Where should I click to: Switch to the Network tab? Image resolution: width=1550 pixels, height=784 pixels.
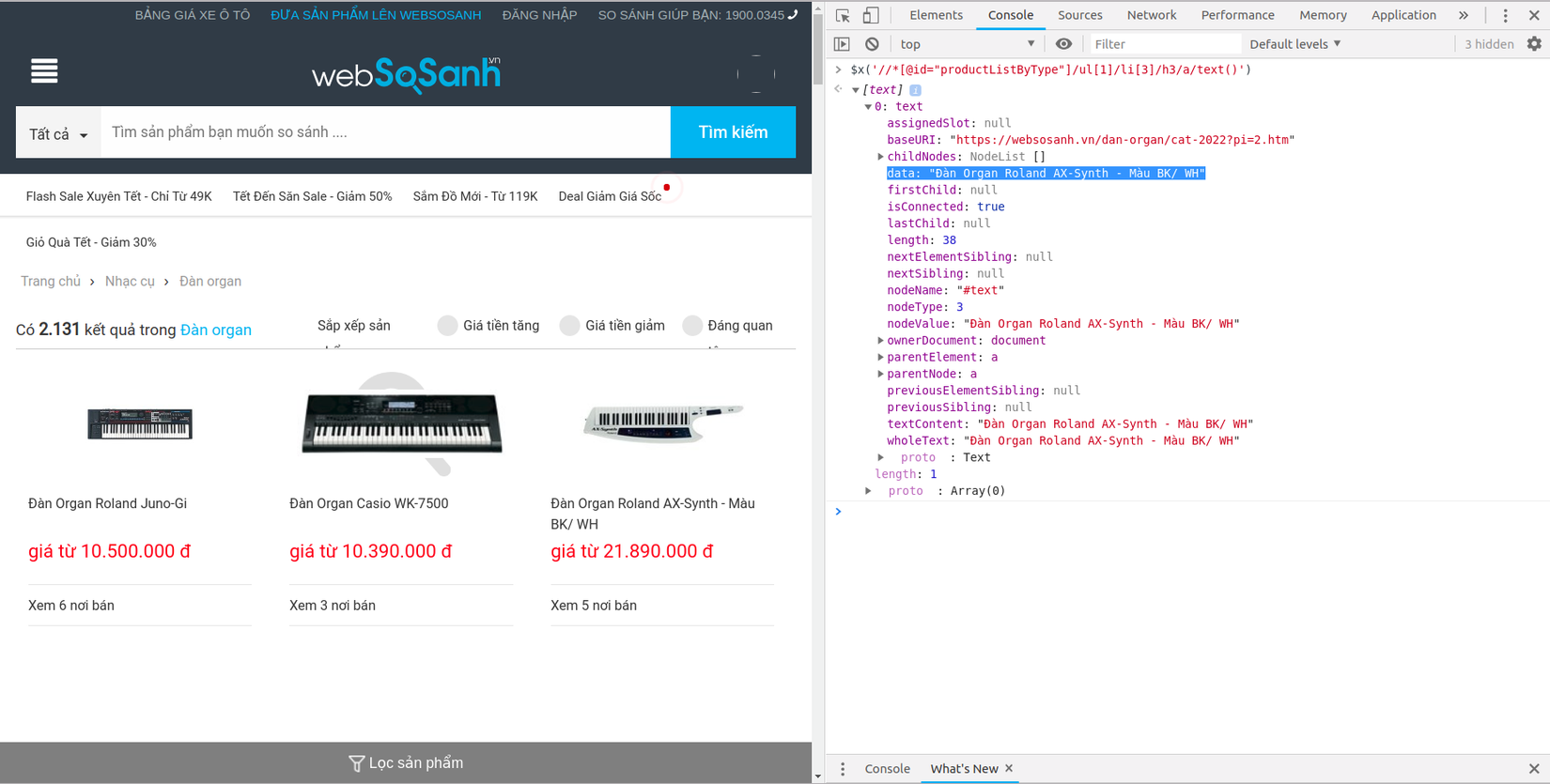point(1152,15)
